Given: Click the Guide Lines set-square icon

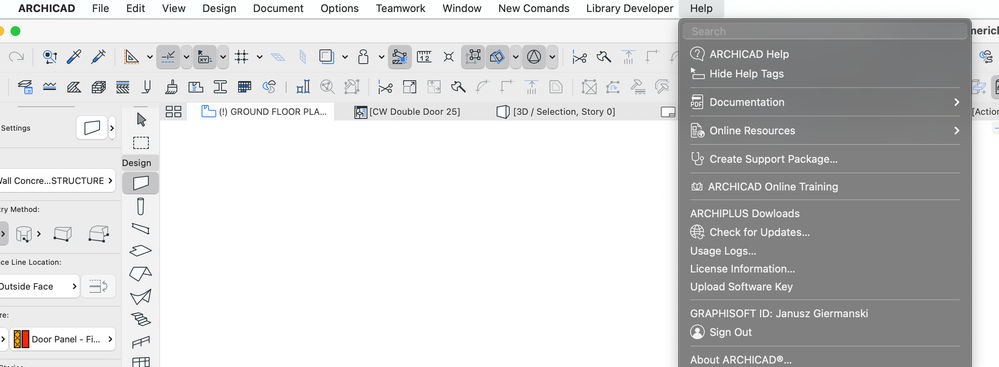Looking at the screenshot, I should pos(132,57).
